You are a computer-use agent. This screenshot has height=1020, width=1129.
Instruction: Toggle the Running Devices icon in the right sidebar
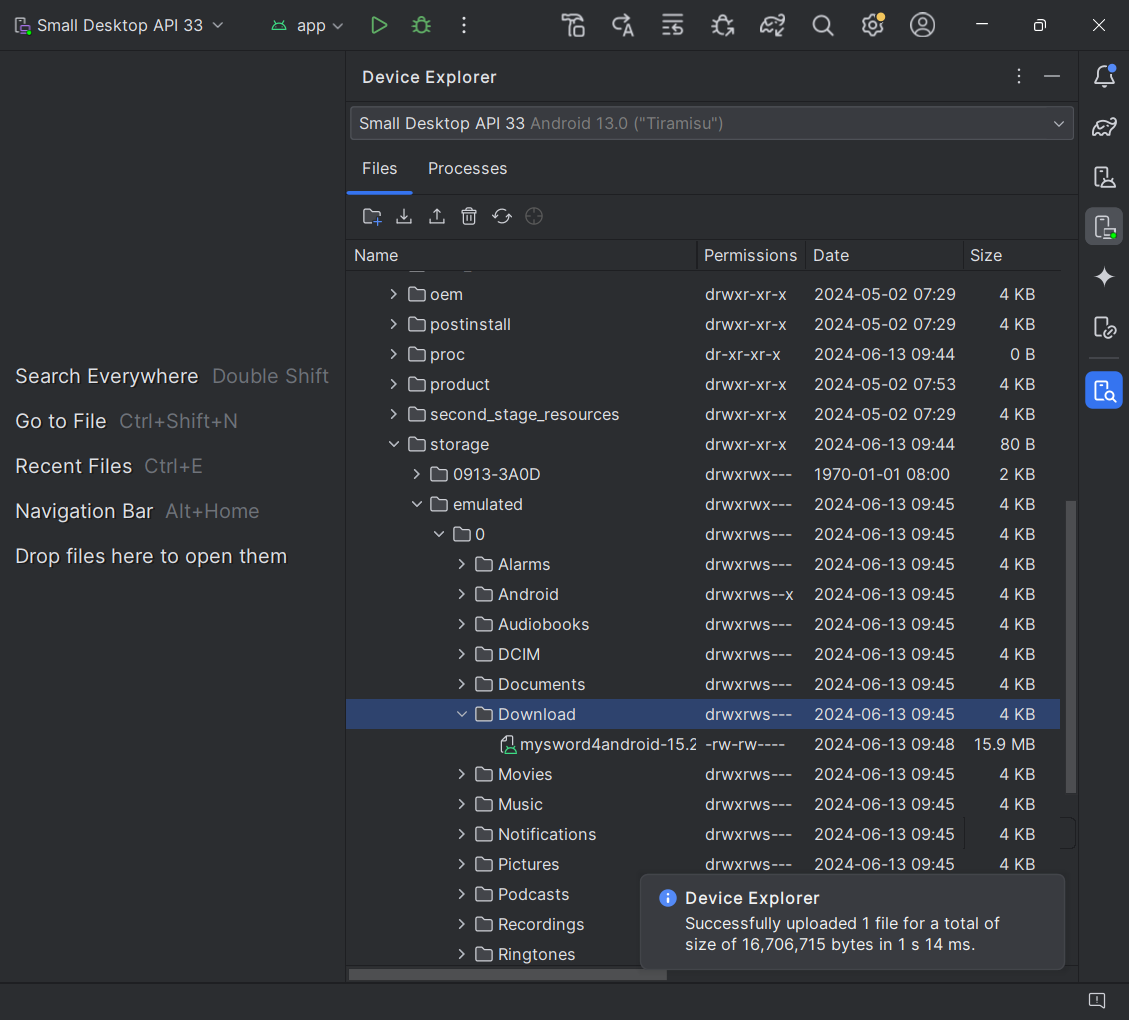[1104, 227]
